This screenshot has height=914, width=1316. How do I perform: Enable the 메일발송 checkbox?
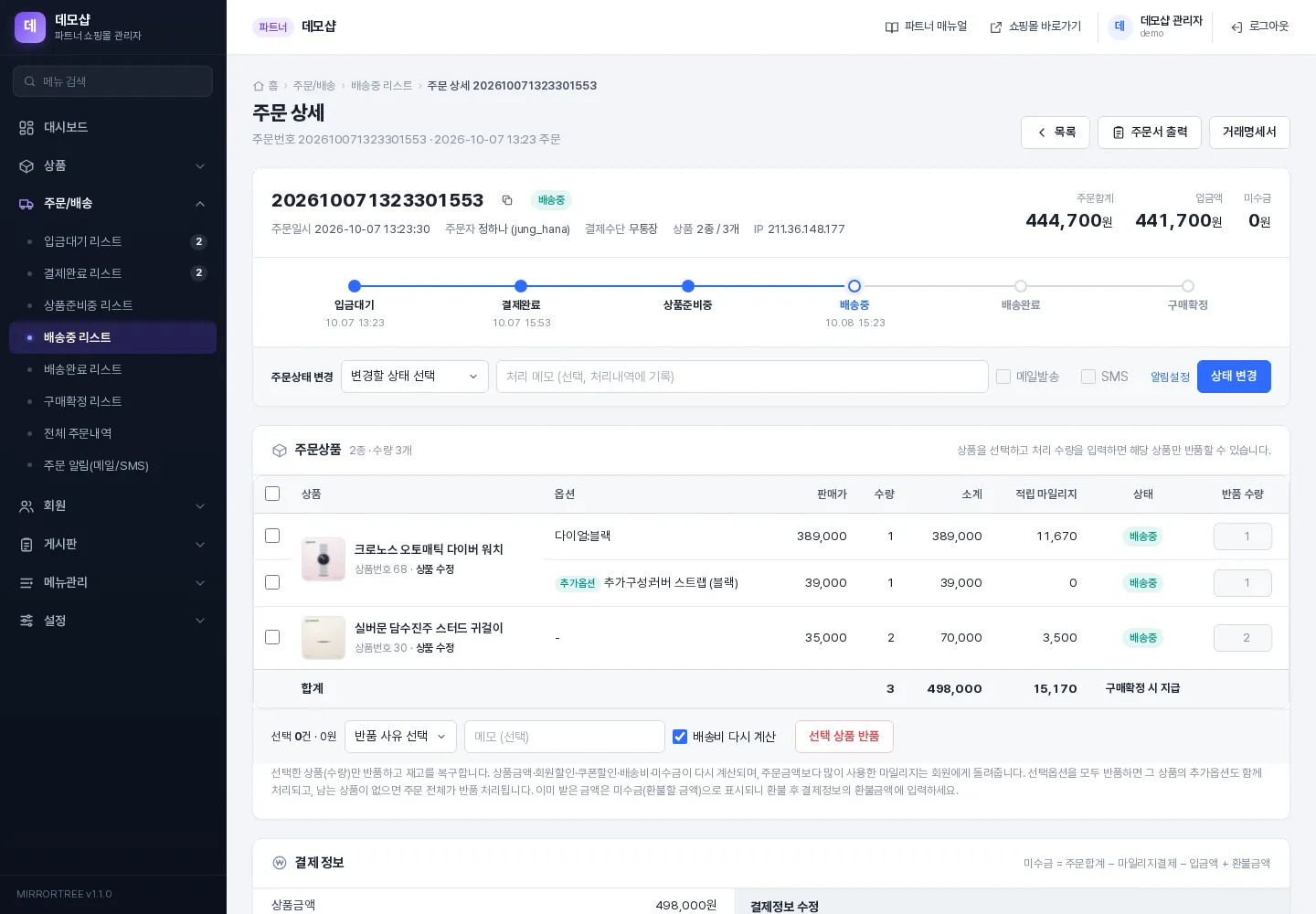[x=1003, y=377]
